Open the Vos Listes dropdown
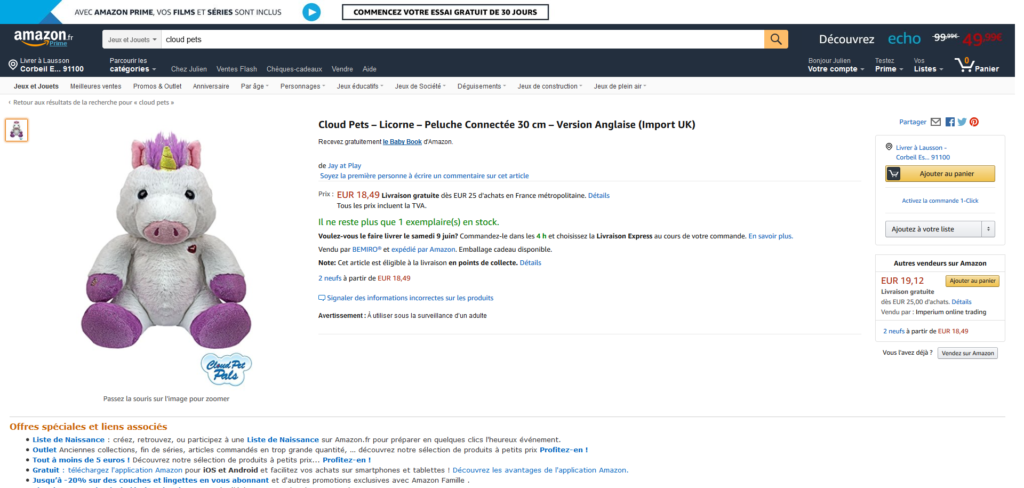 pos(928,65)
